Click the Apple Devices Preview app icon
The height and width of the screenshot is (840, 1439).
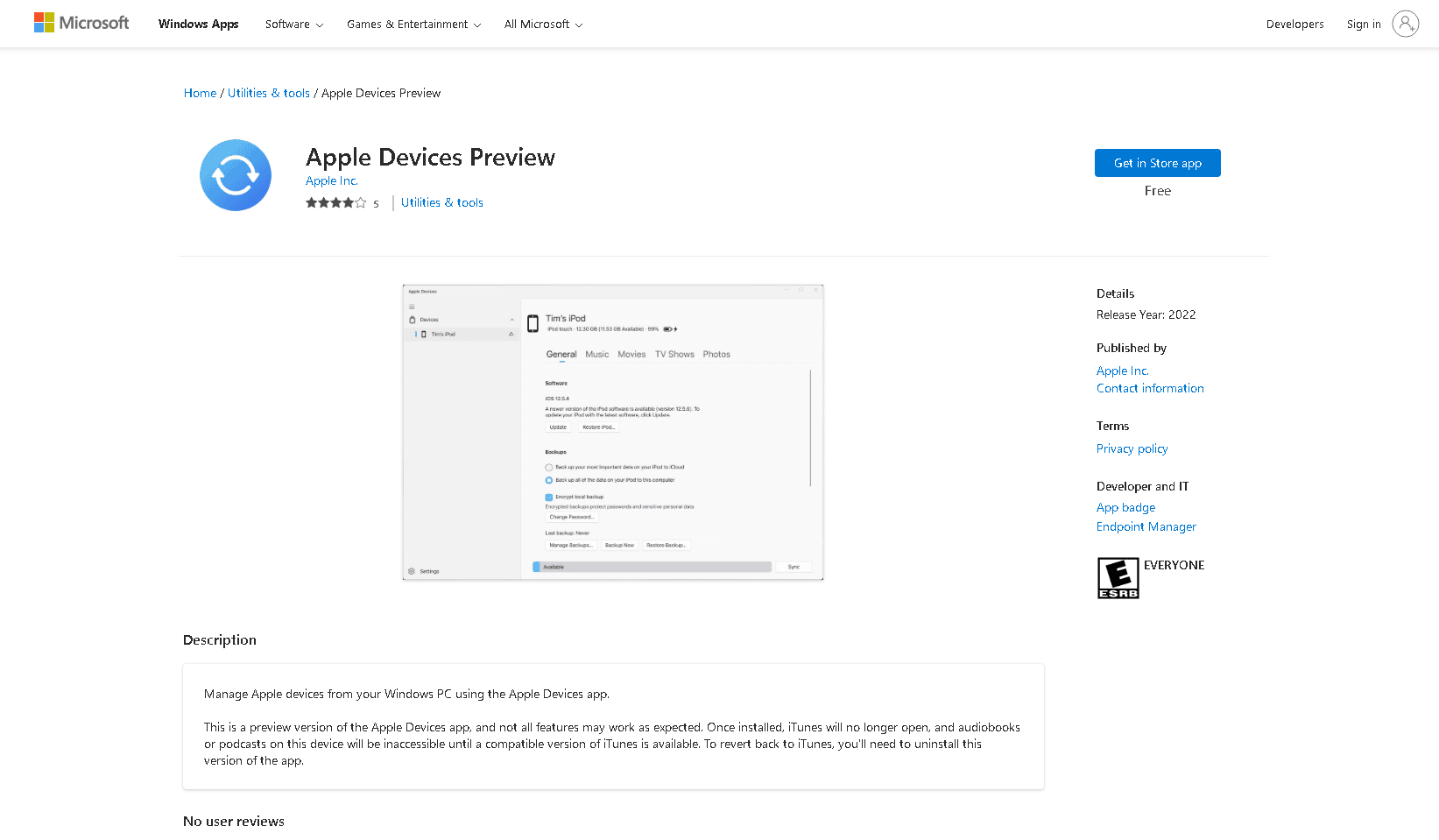click(x=236, y=175)
